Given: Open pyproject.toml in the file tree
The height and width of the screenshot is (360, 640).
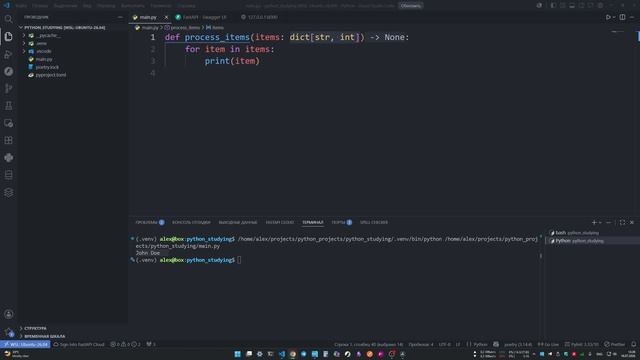Looking at the screenshot, I should (50, 75).
